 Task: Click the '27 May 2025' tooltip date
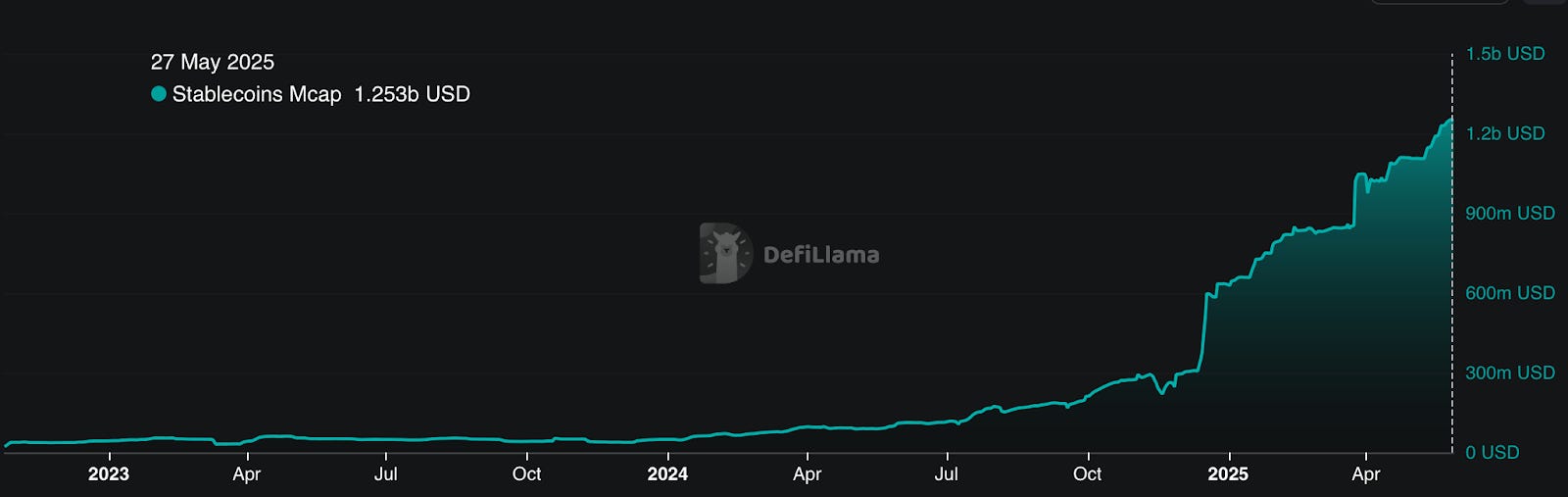tap(213, 62)
